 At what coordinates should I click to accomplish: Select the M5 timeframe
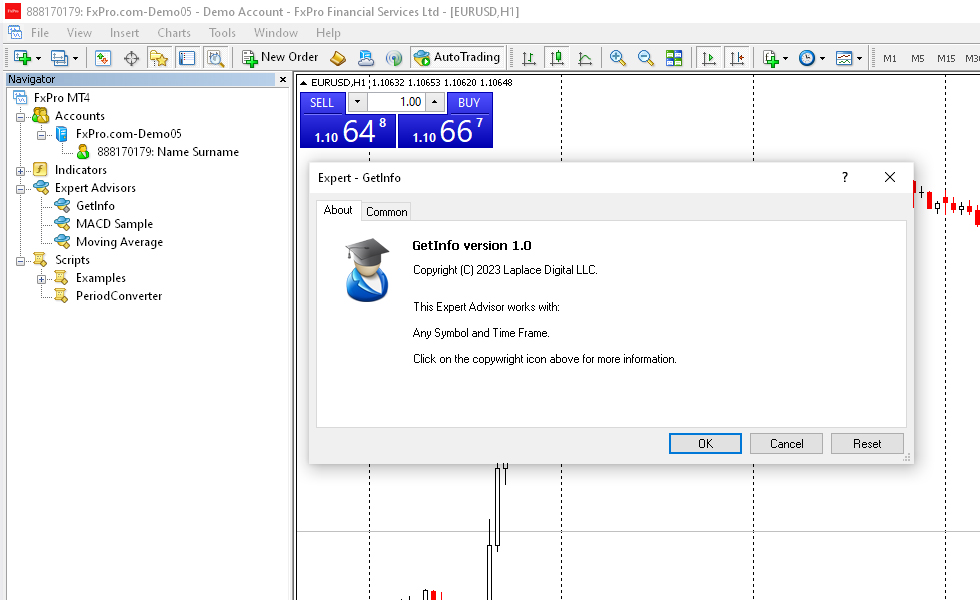918,59
